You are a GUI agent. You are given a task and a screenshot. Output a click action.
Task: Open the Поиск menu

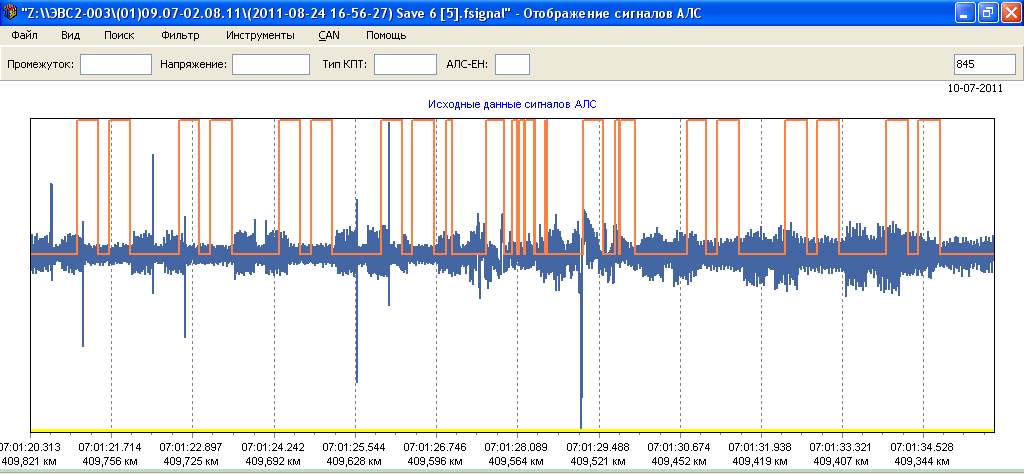coord(119,35)
